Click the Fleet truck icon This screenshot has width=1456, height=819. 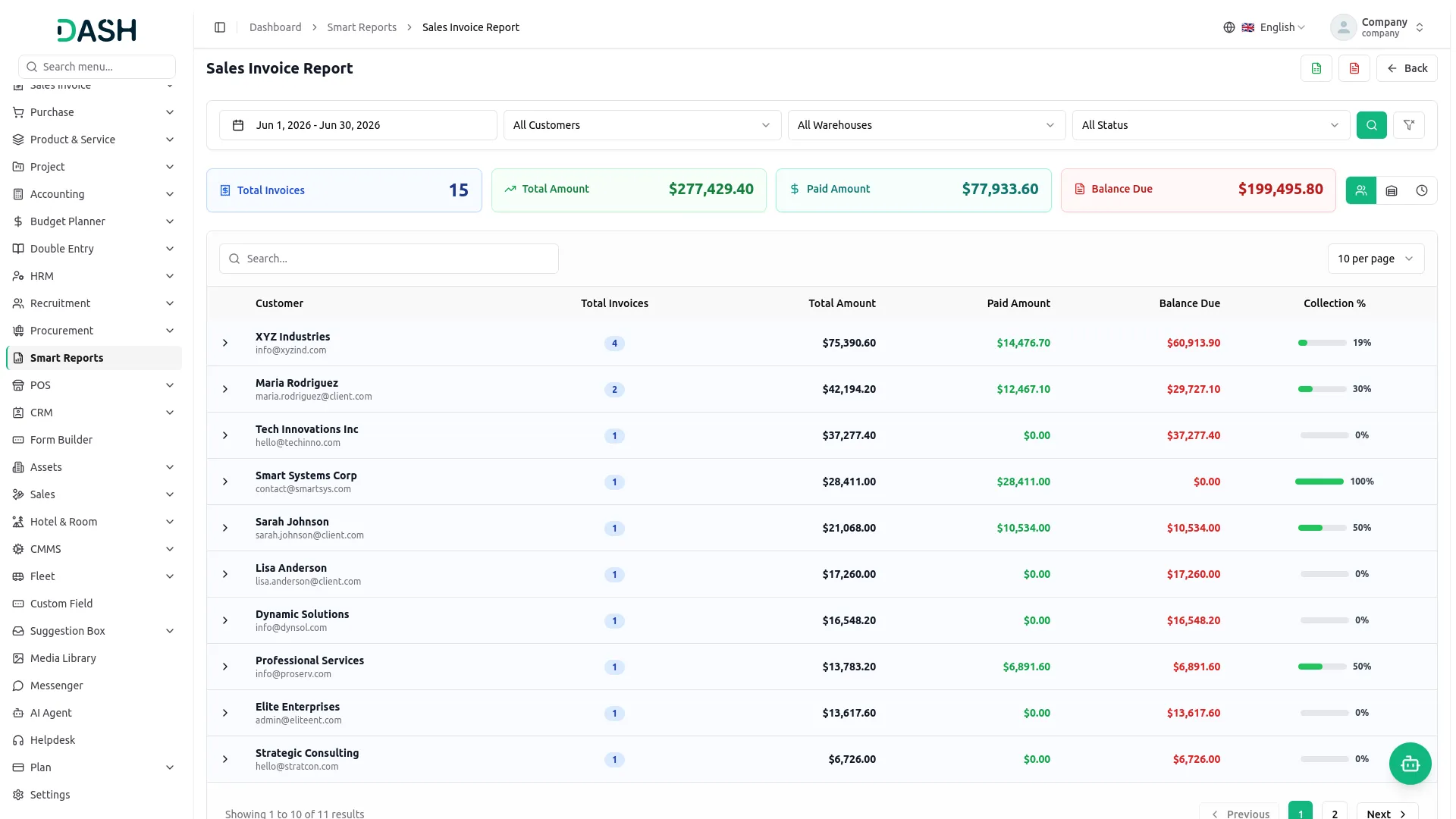pos(18,576)
